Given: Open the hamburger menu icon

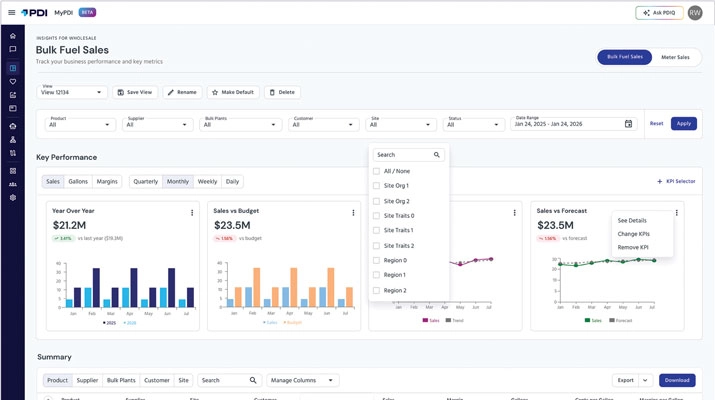Looking at the screenshot, I should pos(11,12).
